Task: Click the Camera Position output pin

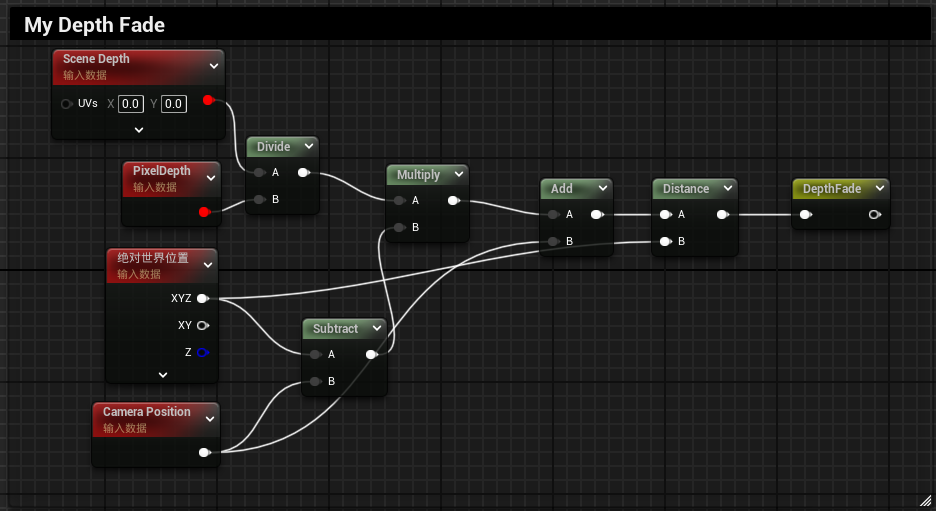Action: [204, 452]
